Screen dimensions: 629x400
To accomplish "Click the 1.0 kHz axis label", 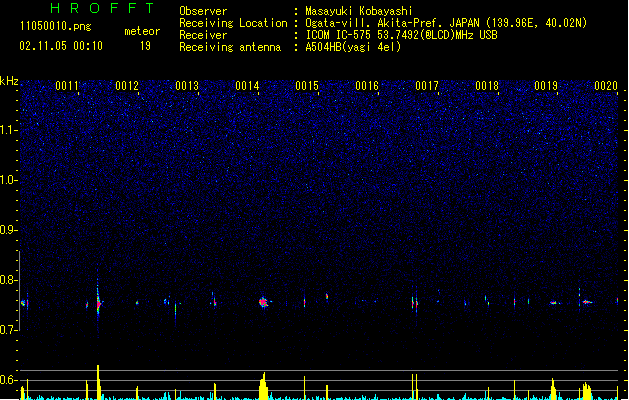I will click(x=8, y=180).
